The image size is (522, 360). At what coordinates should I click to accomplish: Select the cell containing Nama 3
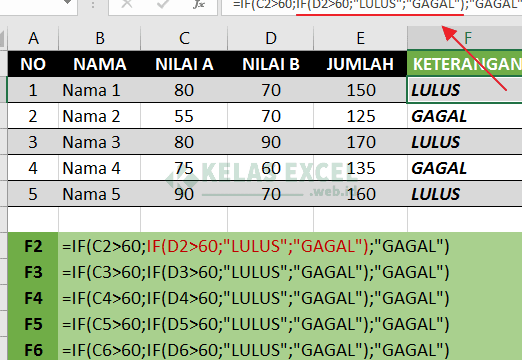pyautogui.click(x=100, y=142)
